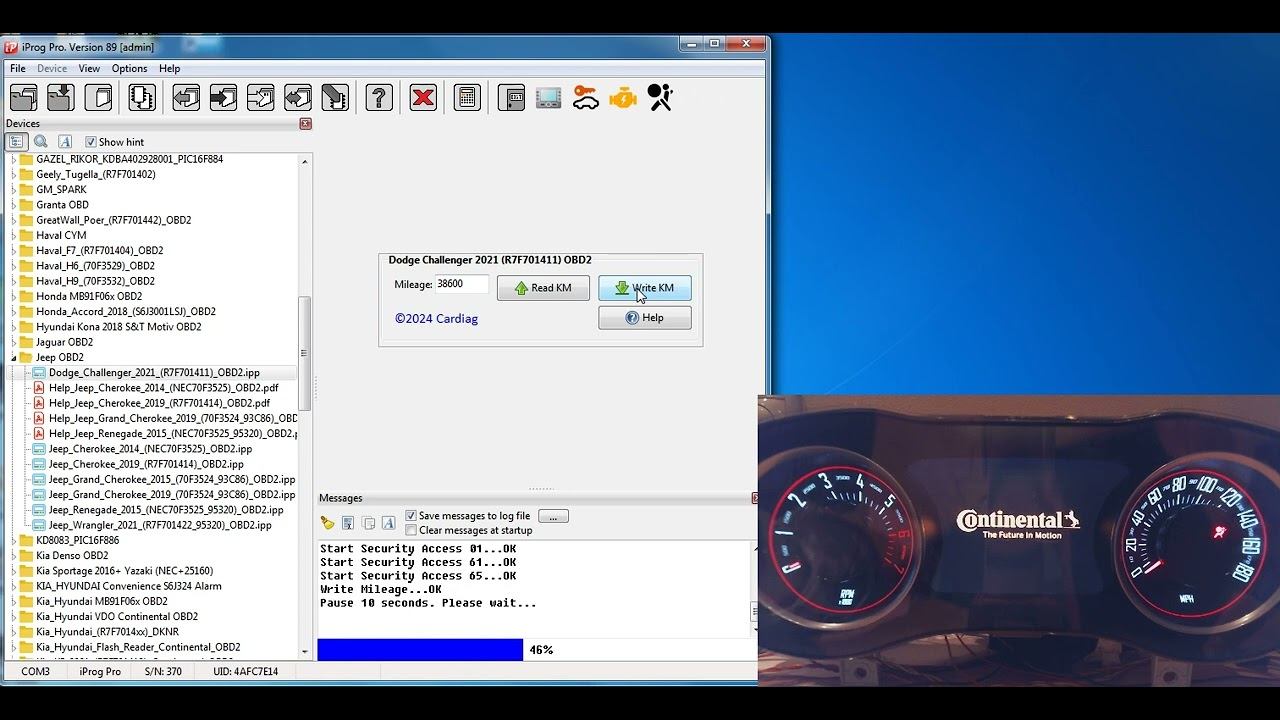Expand the GM_SPARK folder
Screen dimensions: 1280x720
click(14, 189)
